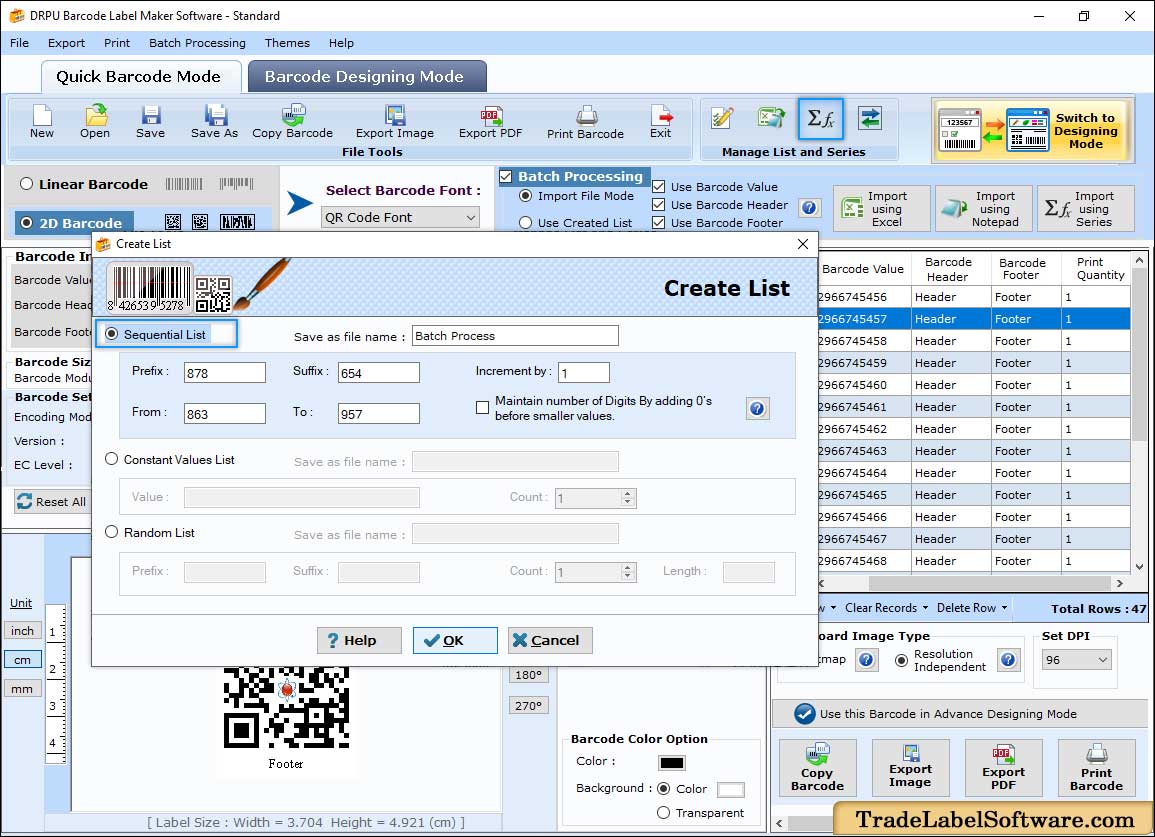Click Use this Barcode in Advance Designing Mode
Screen dimensions: 1155x837
959,714
